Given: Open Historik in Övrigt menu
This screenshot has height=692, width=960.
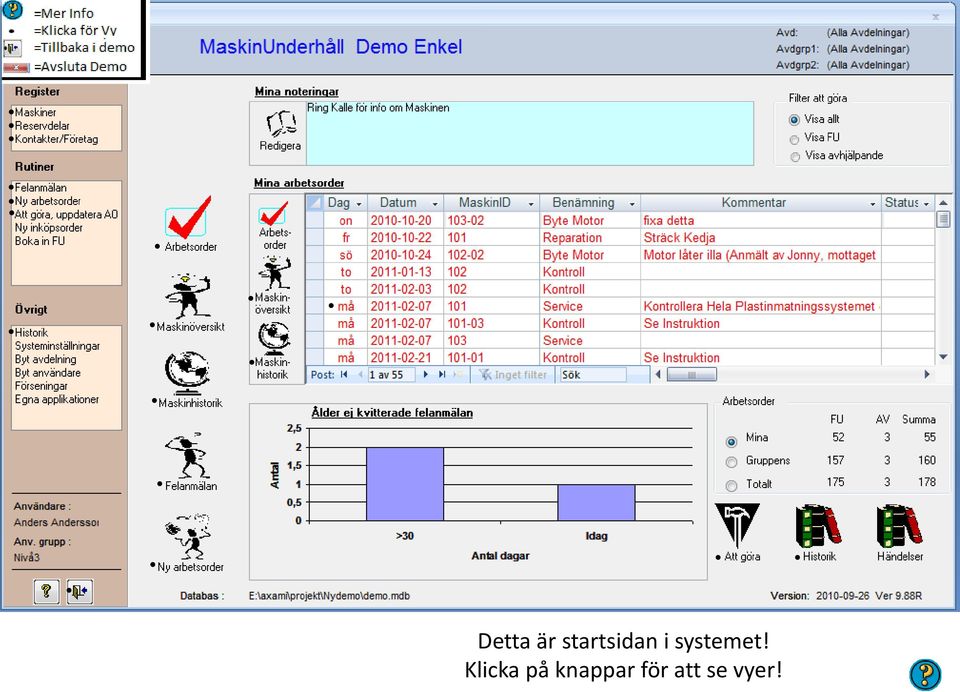Looking at the screenshot, I should 31,333.
